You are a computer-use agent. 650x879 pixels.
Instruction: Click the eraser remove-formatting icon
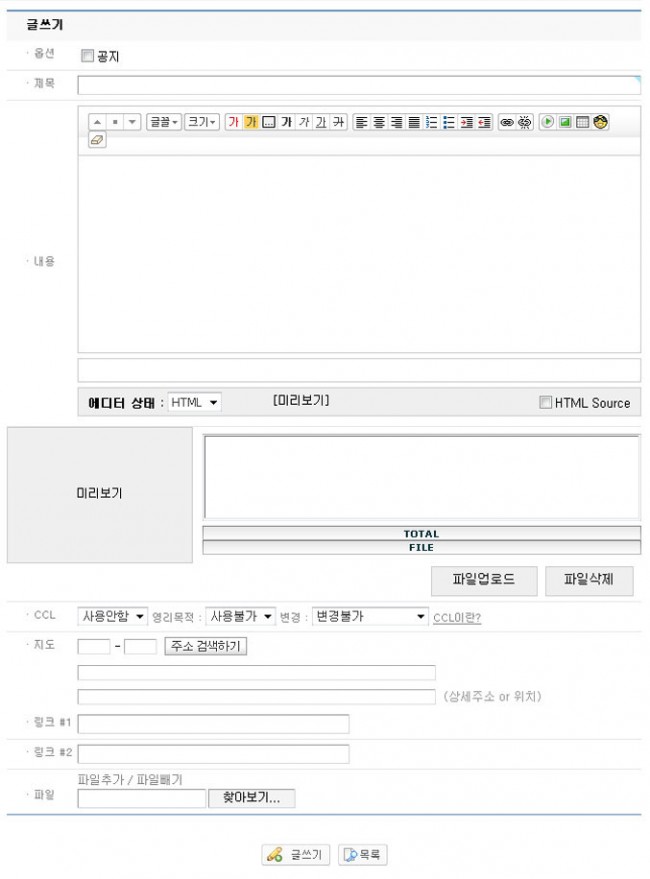pyautogui.click(x=97, y=140)
